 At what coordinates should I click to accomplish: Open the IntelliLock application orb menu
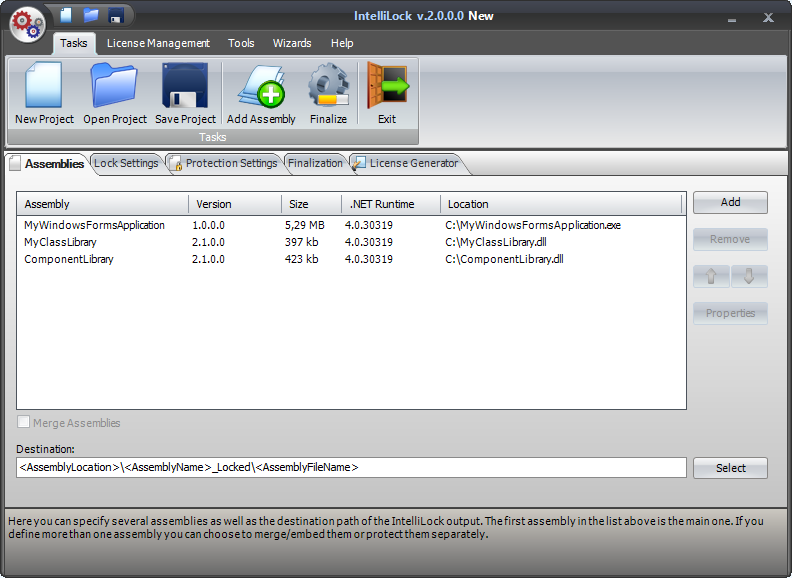pyautogui.click(x=28, y=24)
